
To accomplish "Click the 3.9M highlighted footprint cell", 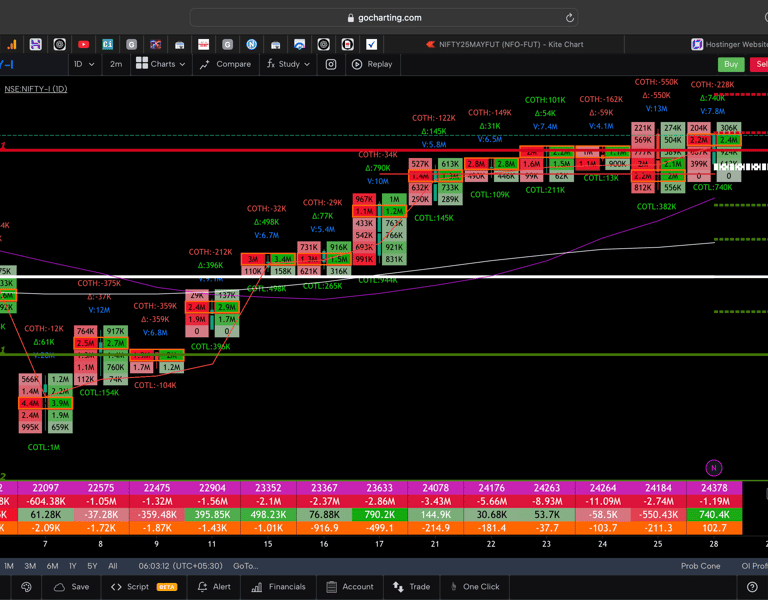I will [x=60, y=404].
